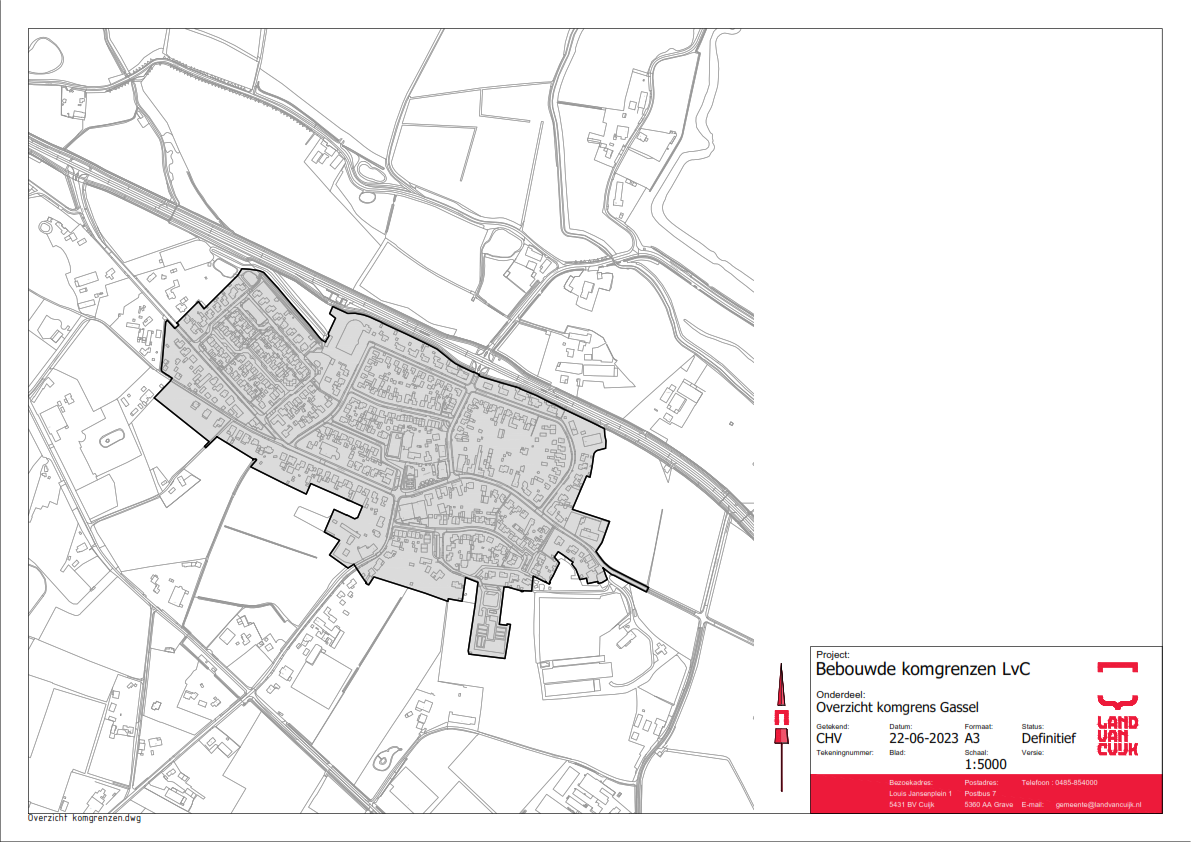Click the scale value 1:5000
Image resolution: width=1191 pixels, height=842 pixels.
coord(986,764)
